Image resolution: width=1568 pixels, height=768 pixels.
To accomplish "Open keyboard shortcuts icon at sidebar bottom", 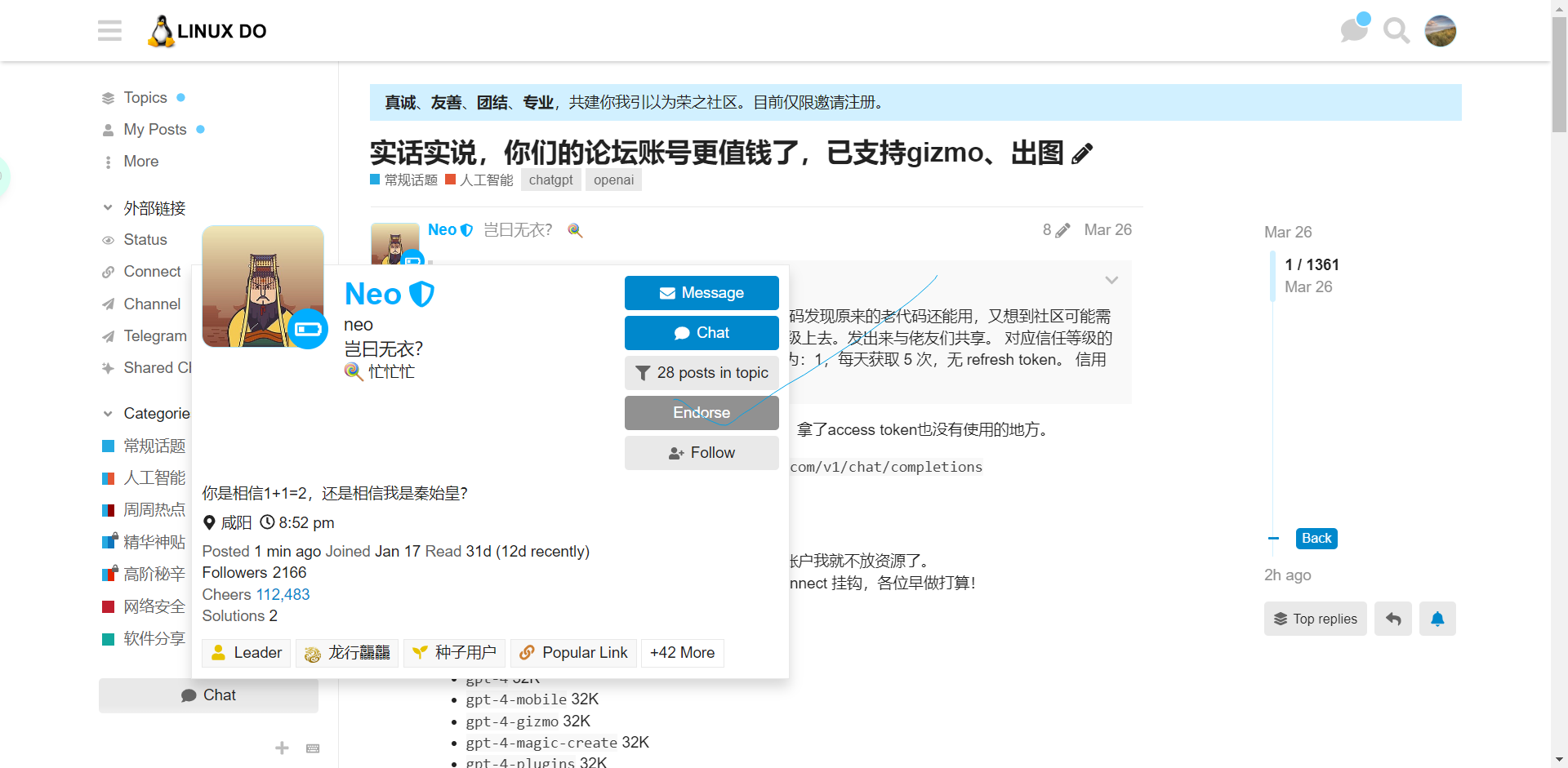I will (x=313, y=748).
